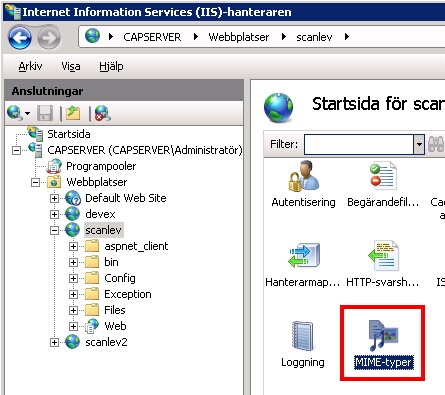The width and height of the screenshot is (445, 395).
Task: Click the Save floppy disk toolbar icon
Action: coord(45,113)
